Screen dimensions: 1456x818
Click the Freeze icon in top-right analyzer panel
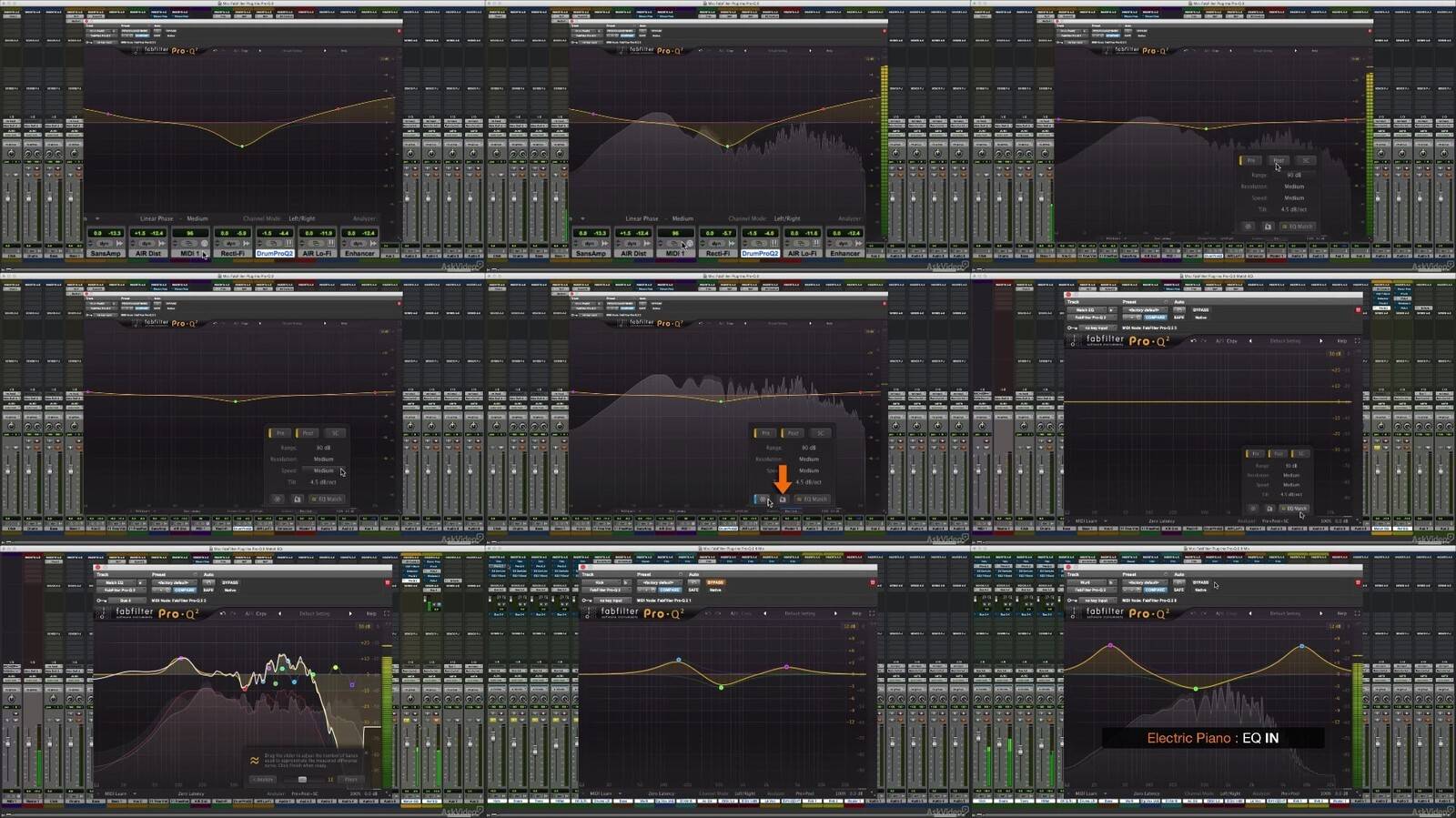pos(1249,227)
